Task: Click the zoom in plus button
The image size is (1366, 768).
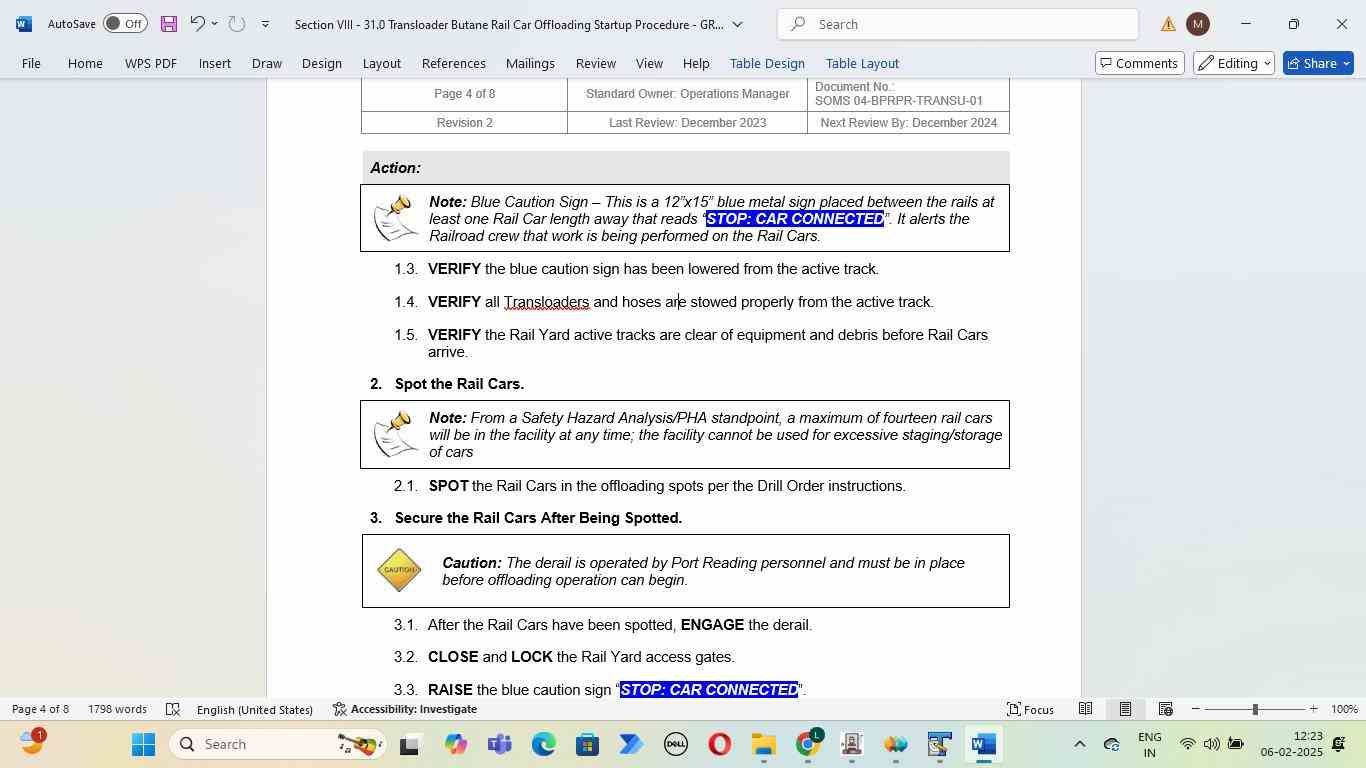Action: click(1313, 709)
